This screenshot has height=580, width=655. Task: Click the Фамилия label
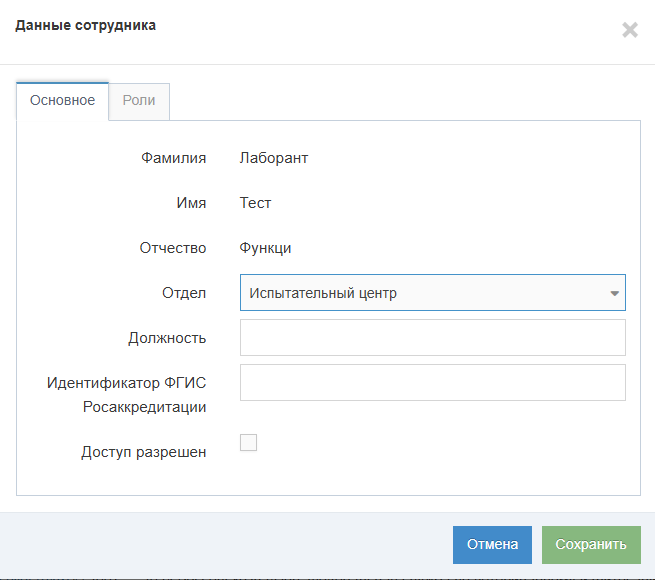(x=173, y=158)
